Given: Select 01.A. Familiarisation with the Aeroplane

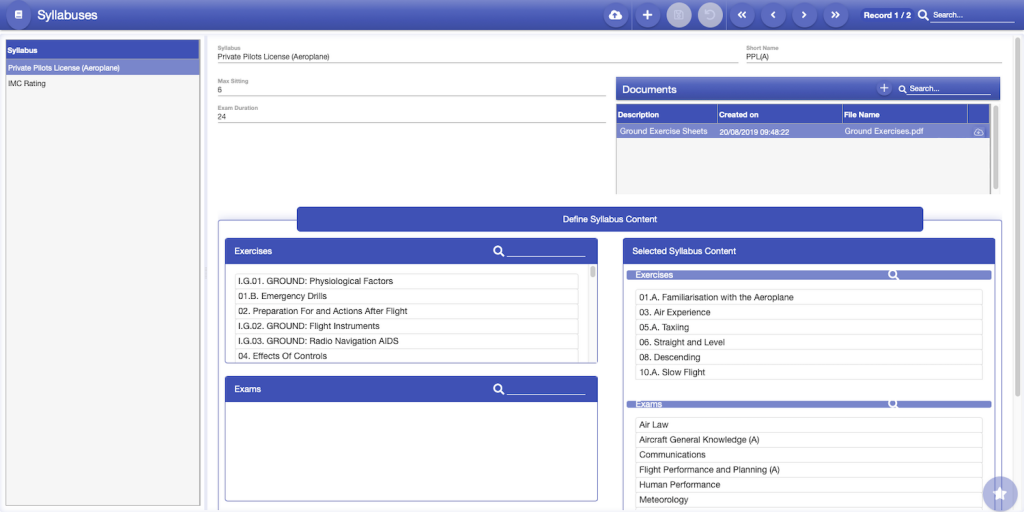Looking at the screenshot, I should tap(809, 297).
